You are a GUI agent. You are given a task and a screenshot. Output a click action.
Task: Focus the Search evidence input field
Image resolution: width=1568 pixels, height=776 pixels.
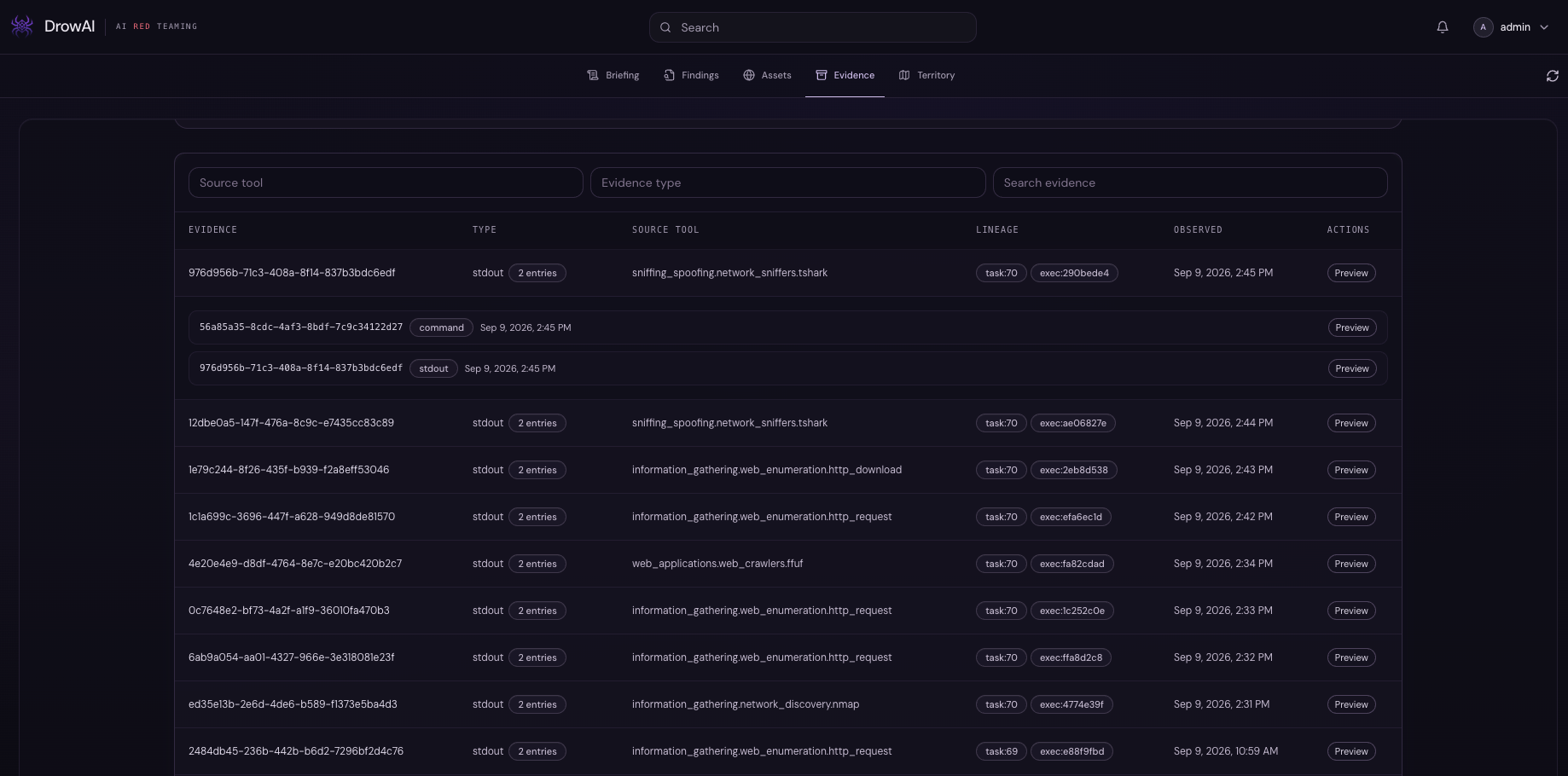[1190, 182]
